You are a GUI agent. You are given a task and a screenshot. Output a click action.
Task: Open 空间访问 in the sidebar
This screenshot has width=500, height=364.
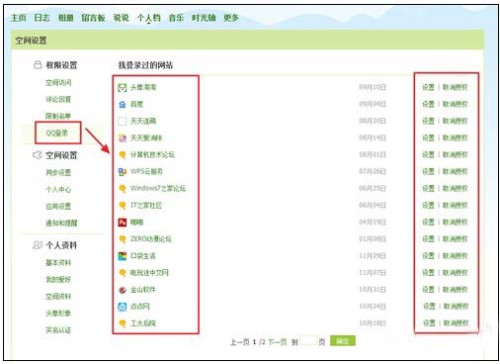click(x=58, y=83)
